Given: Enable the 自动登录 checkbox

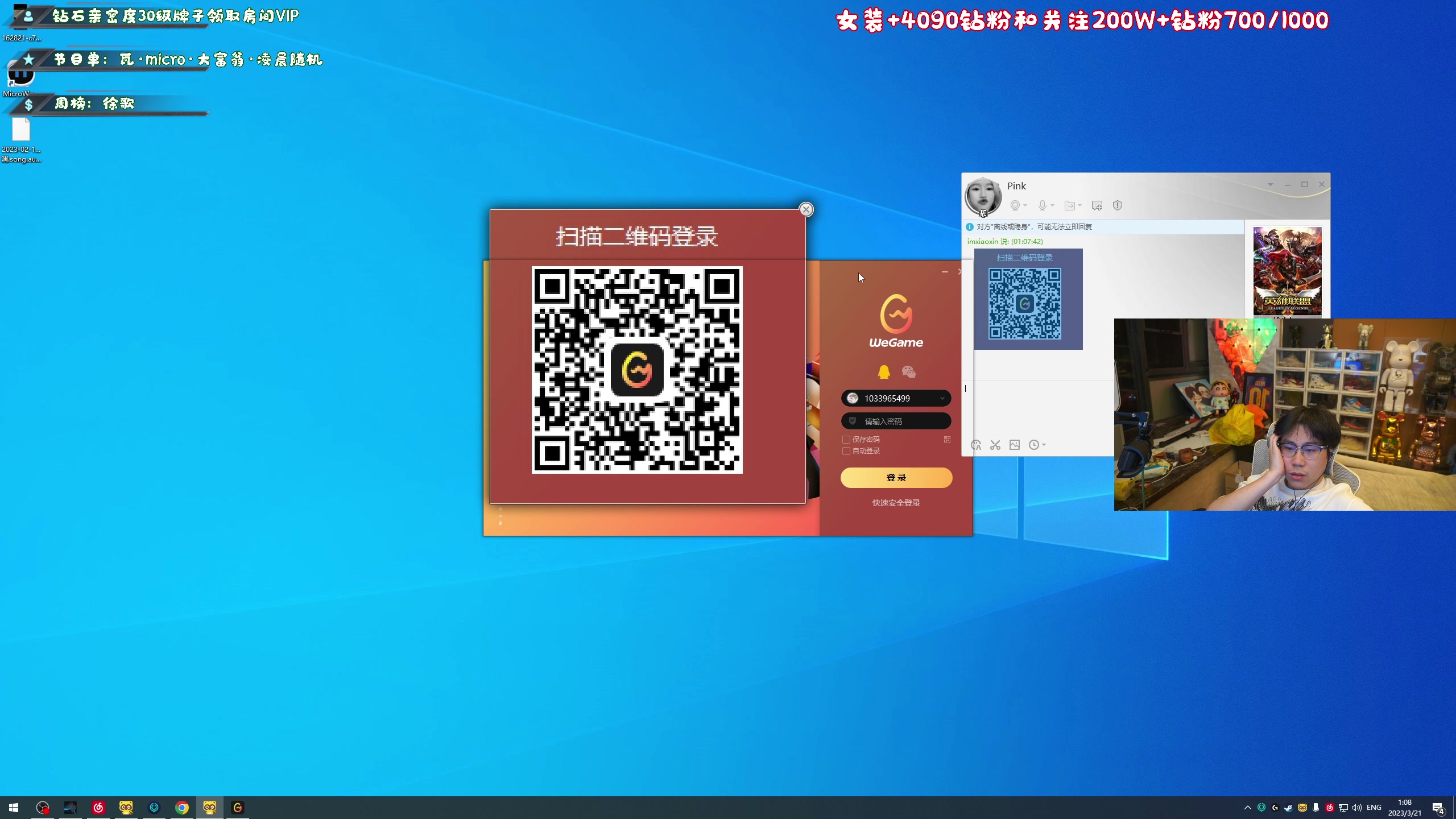Looking at the screenshot, I should pyautogui.click(x=846, y=451).
